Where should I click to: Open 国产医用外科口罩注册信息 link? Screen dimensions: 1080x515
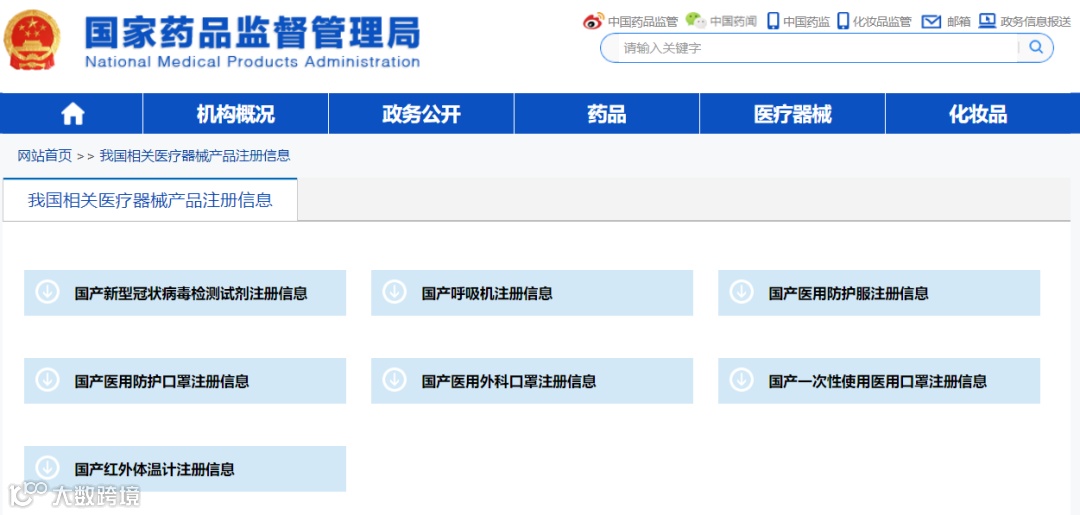(509, 381)
